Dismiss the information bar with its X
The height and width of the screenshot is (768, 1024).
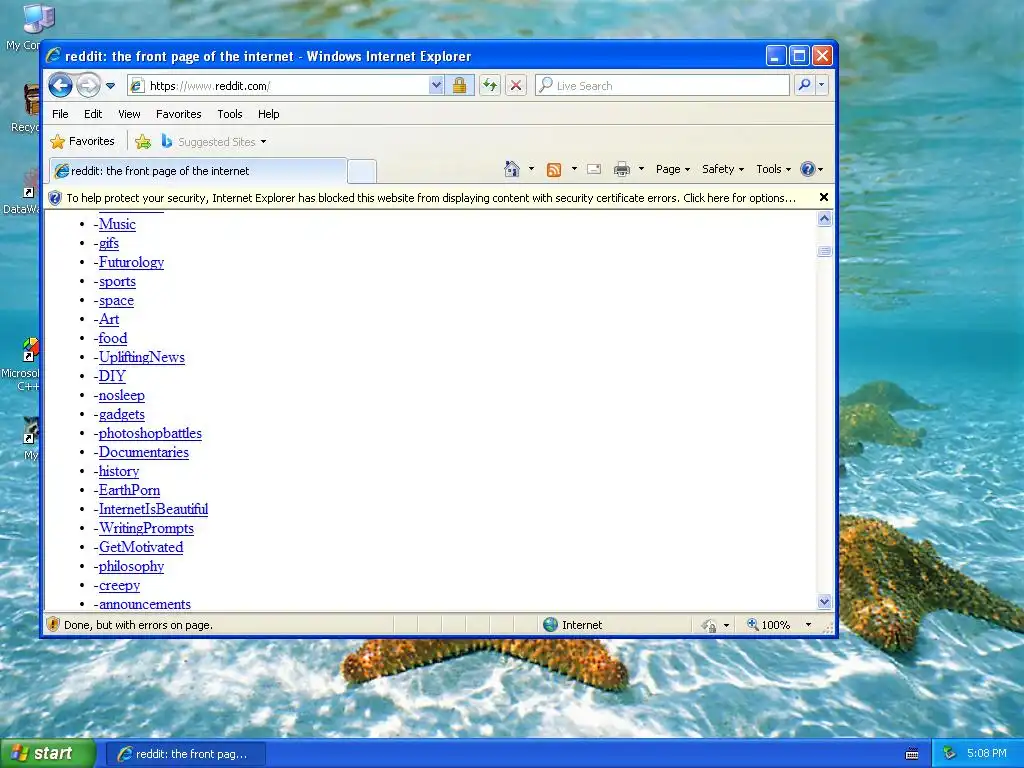pyautogui.click(x=824, y=197)
